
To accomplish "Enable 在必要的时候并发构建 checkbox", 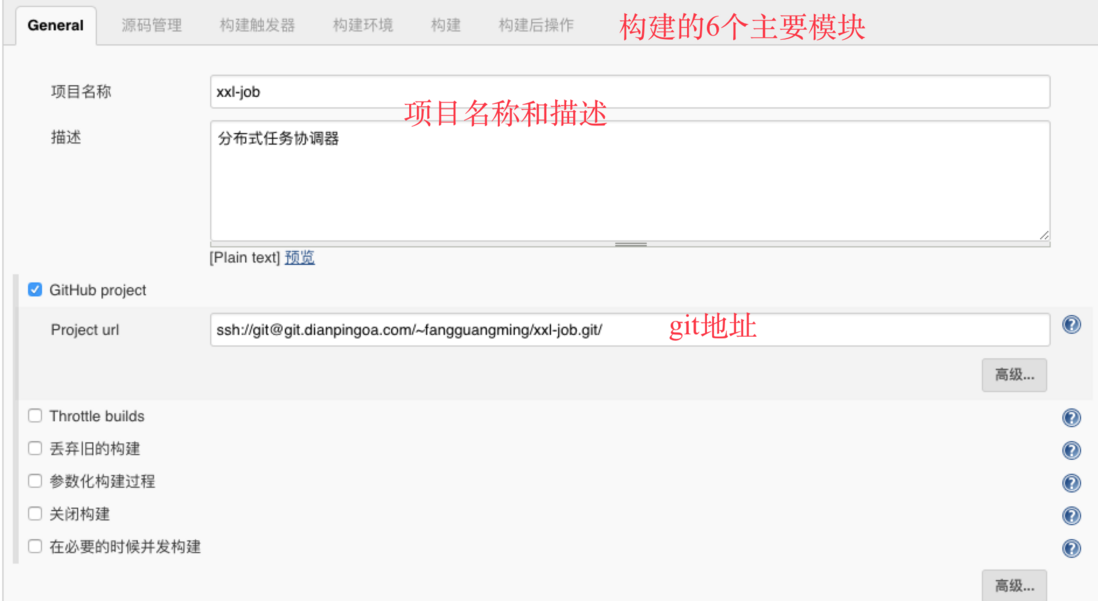I will tap(35, 546).
